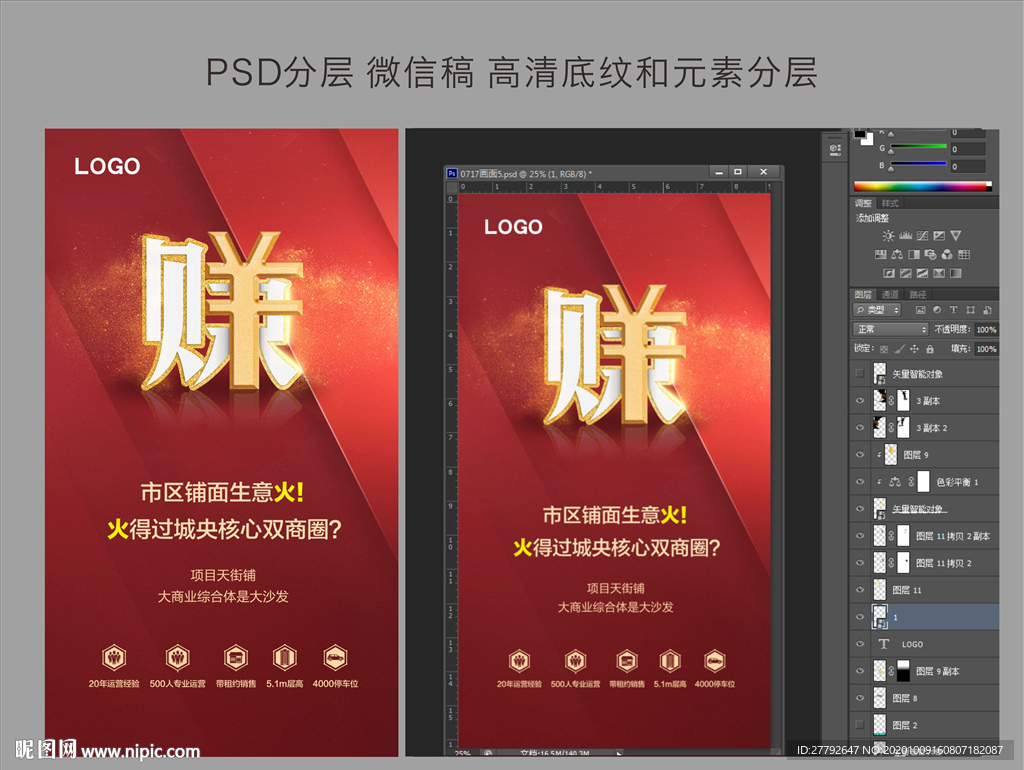Add a Levels adjustment (histogram icon)
This screenshot has width=1024, height=770.
pyautogui.click(x=905, y=236)
